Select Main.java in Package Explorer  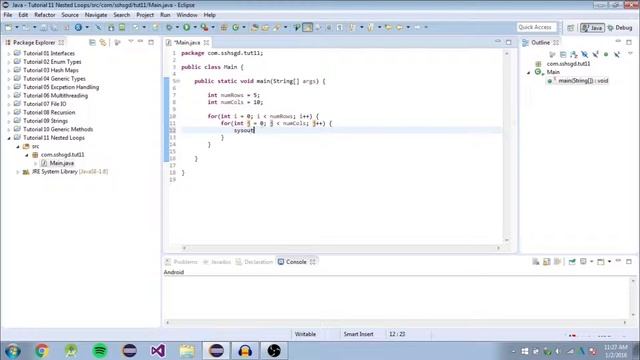coord(62,163)
